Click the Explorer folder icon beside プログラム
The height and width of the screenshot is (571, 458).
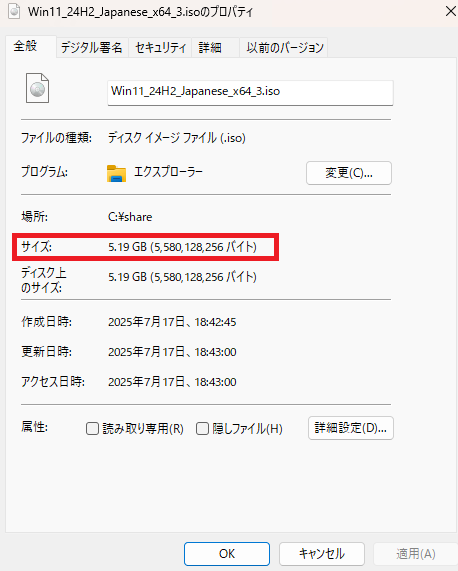point(117,173)
